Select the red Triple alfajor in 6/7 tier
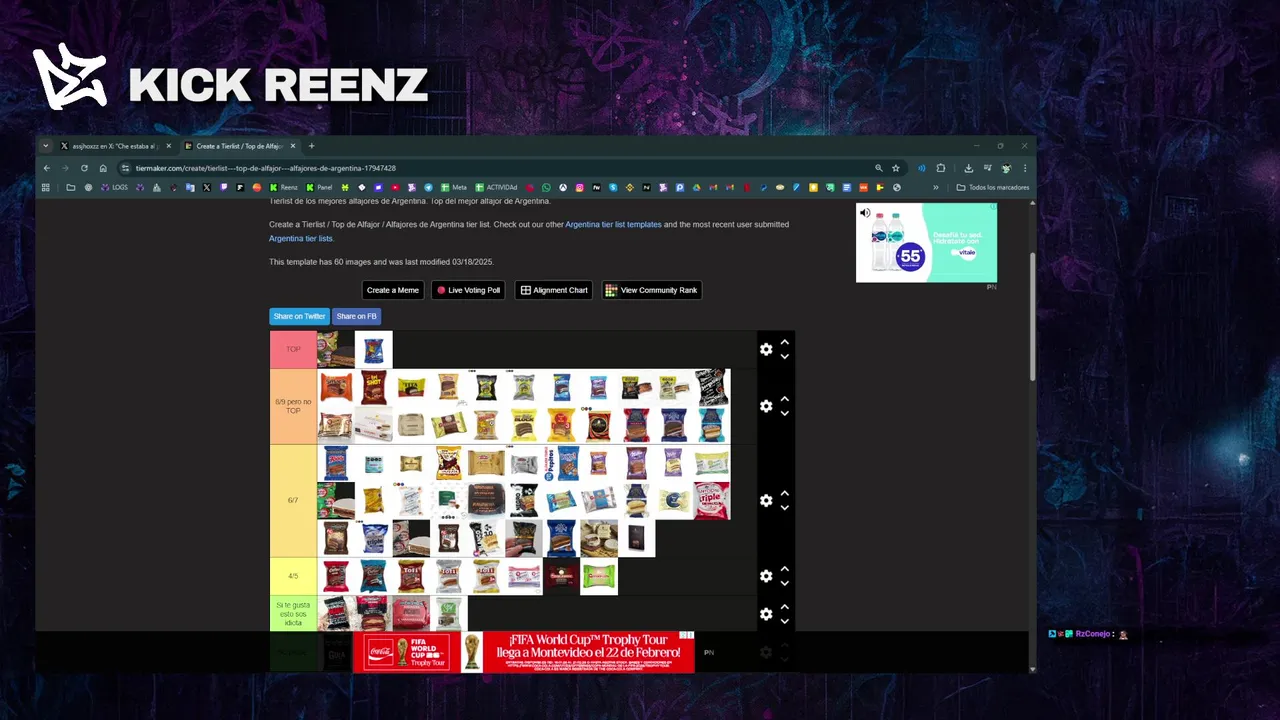This screenshot has height=720, width=1280. tap(711, 501)
